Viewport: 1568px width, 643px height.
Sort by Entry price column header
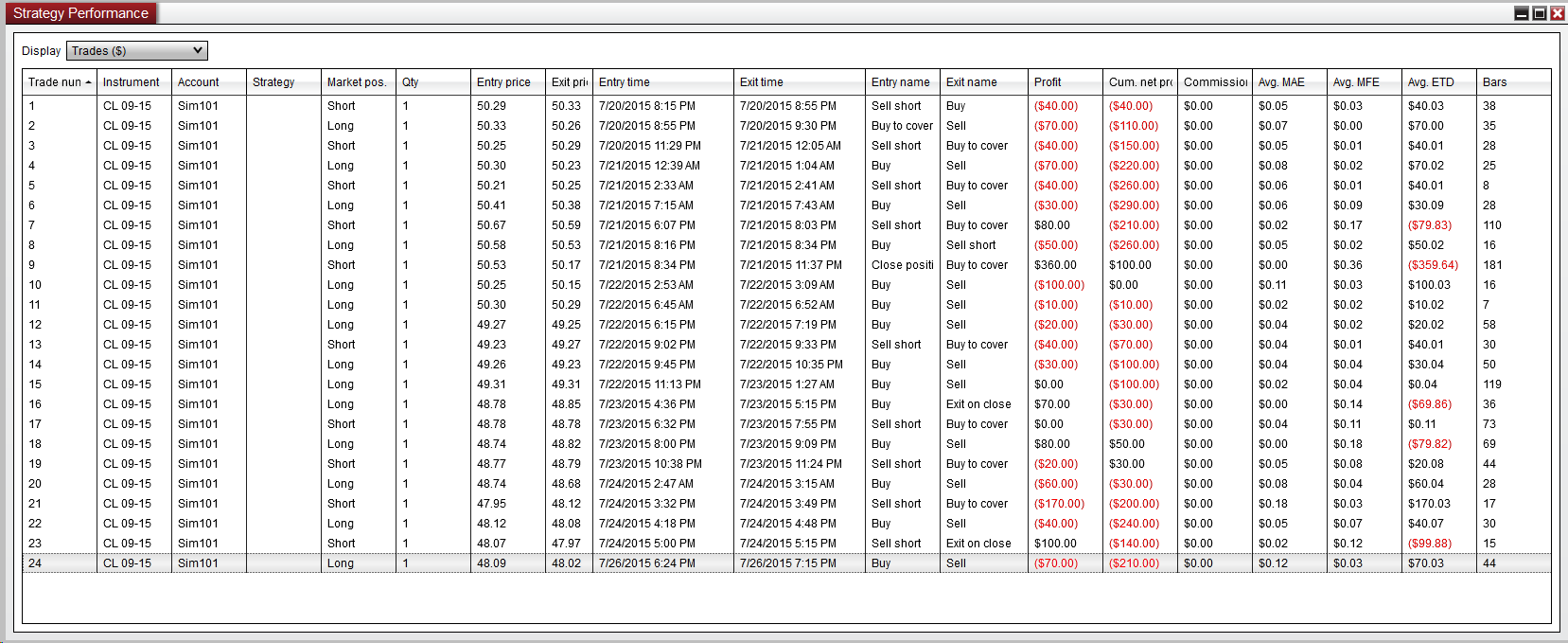[x=508, y=82]
